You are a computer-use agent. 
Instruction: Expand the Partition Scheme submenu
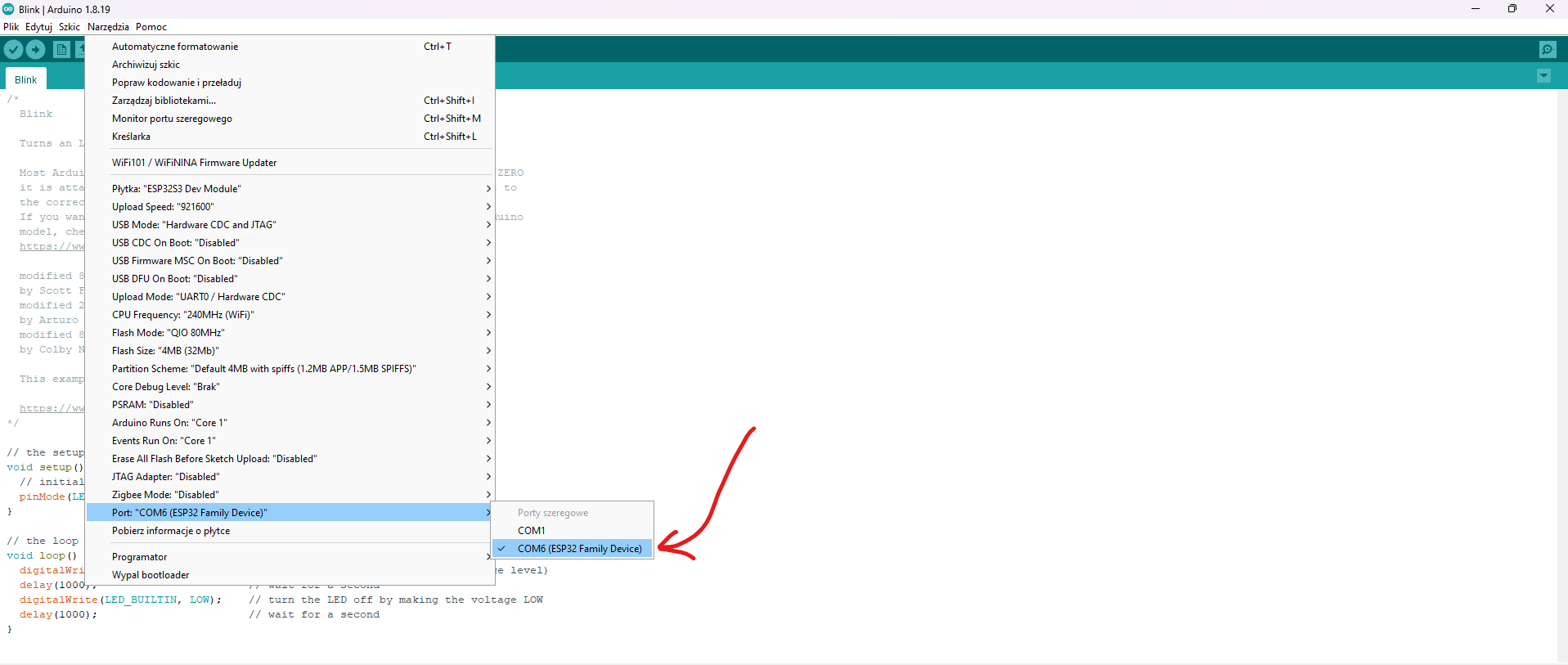290,369
